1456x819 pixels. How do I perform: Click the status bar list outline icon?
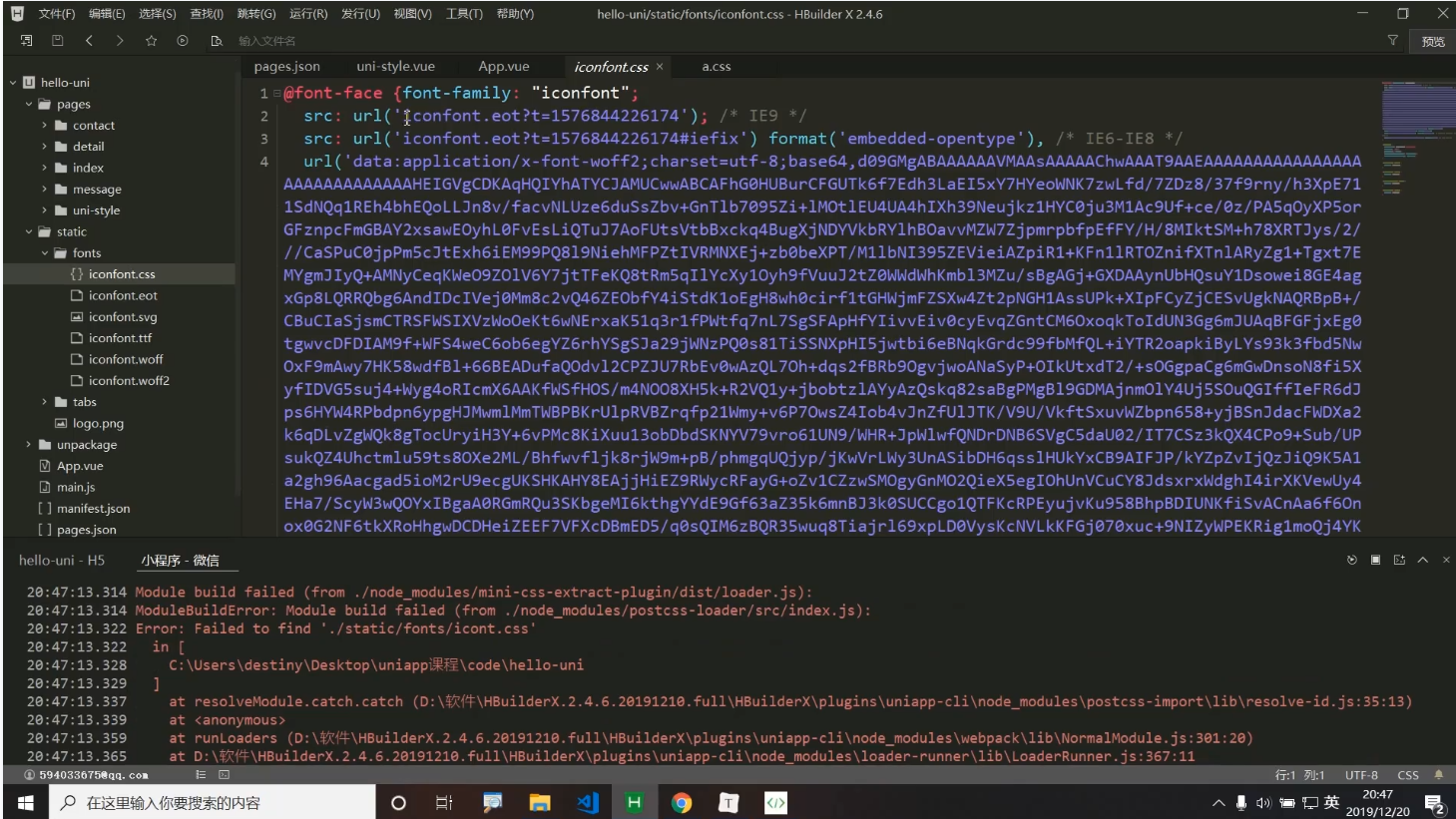[x=201, y=775]
